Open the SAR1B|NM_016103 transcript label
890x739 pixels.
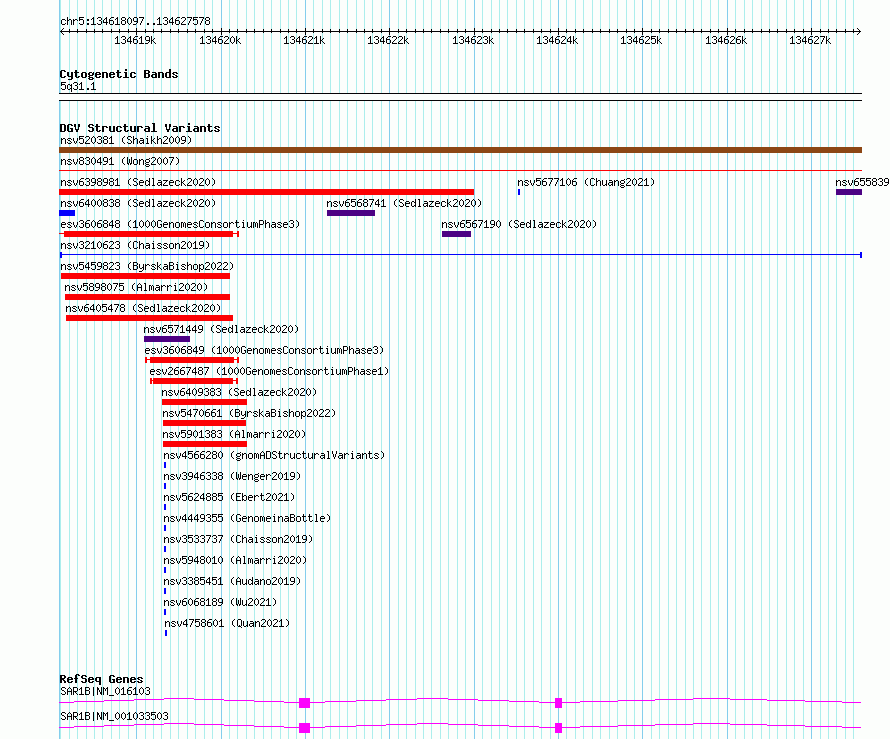(105, 691)
